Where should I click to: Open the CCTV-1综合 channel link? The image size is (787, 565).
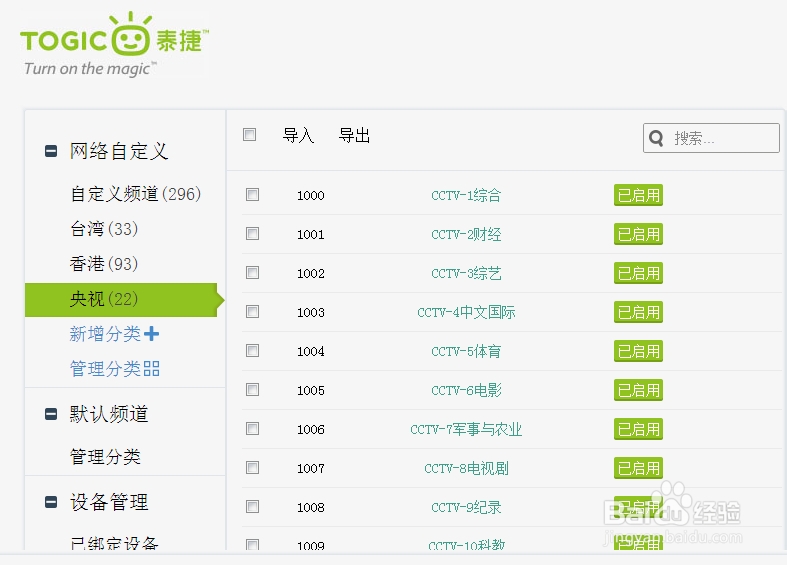[466, 195]
